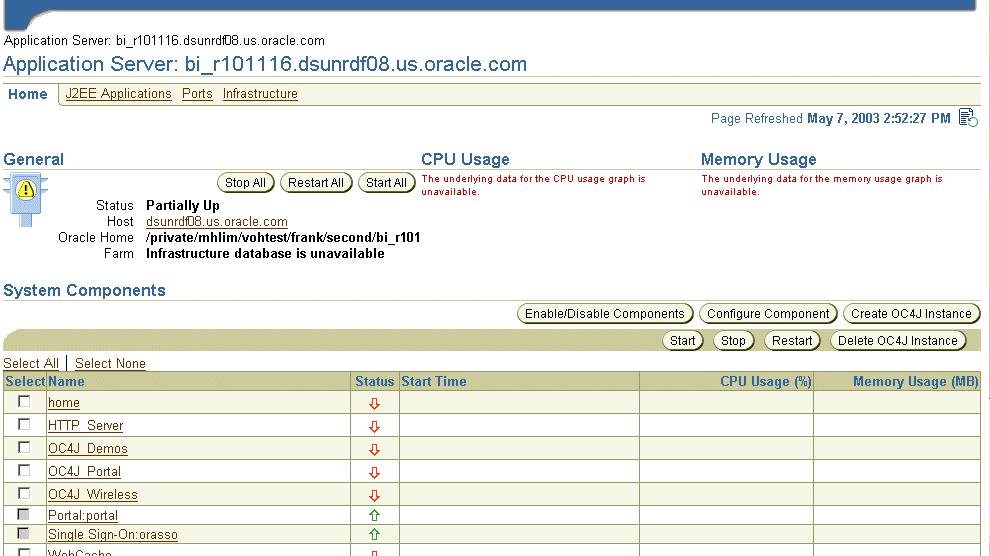Open the OC4J_Demos link
The image size is (990, 556).
tap(88, 449)
